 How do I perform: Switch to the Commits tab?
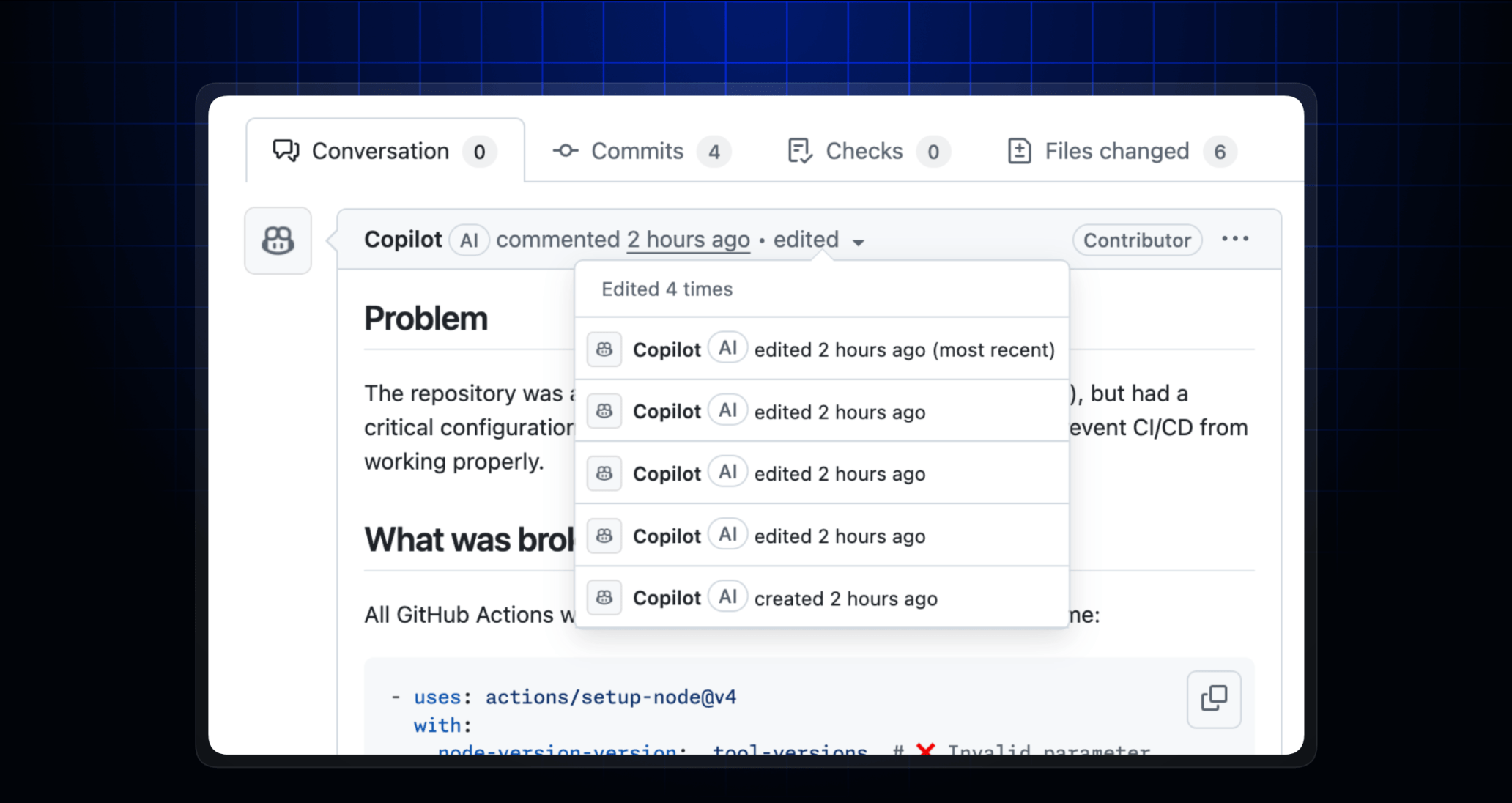point(642,151)
